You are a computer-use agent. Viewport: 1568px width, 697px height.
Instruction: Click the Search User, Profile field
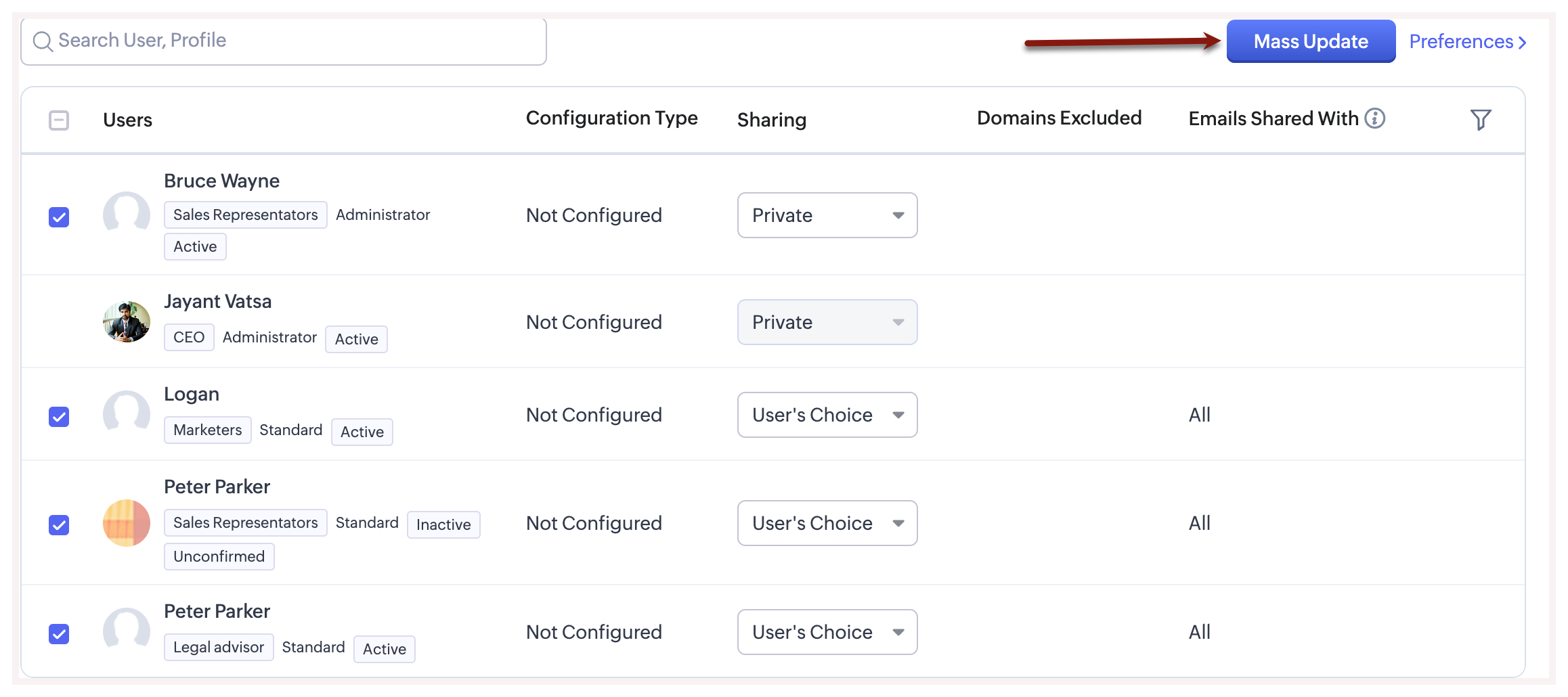(x=291, y=41)
